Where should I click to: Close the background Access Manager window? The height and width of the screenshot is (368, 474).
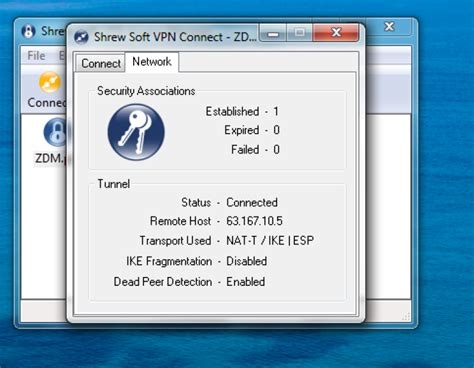click(x=389, y=27)
